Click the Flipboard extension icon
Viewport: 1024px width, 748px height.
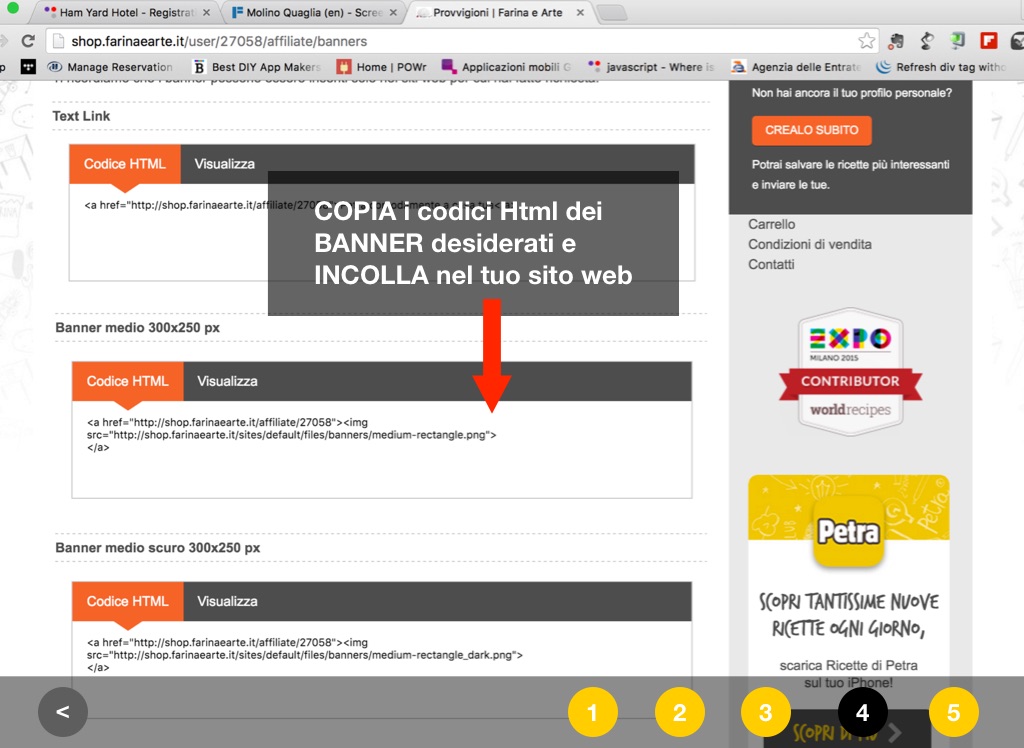(x=989, y=41)
